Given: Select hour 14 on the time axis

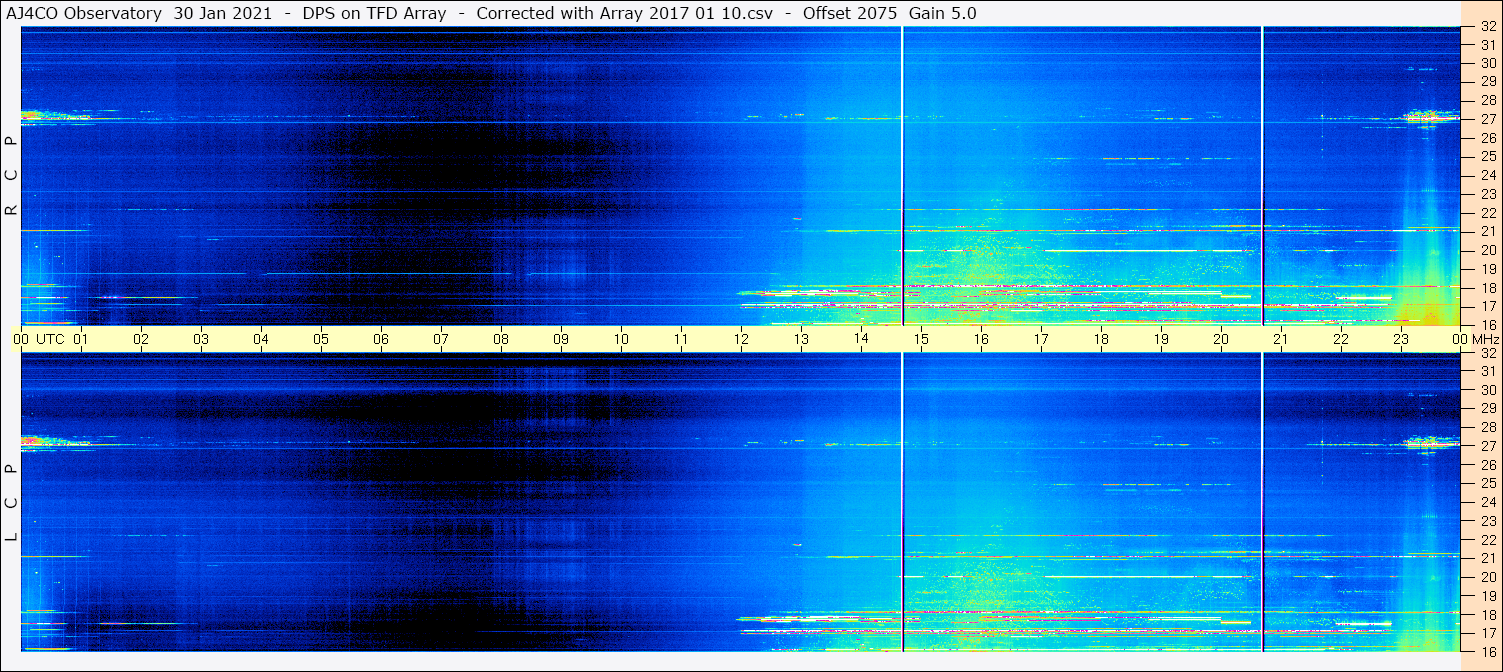Looking at the screenshot, I should pyautogui.click(x=861, y=339).
